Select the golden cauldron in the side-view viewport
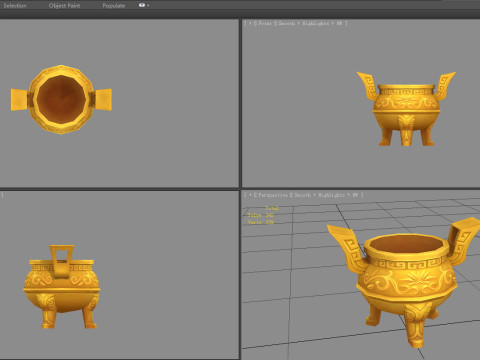 coord(61,287)
